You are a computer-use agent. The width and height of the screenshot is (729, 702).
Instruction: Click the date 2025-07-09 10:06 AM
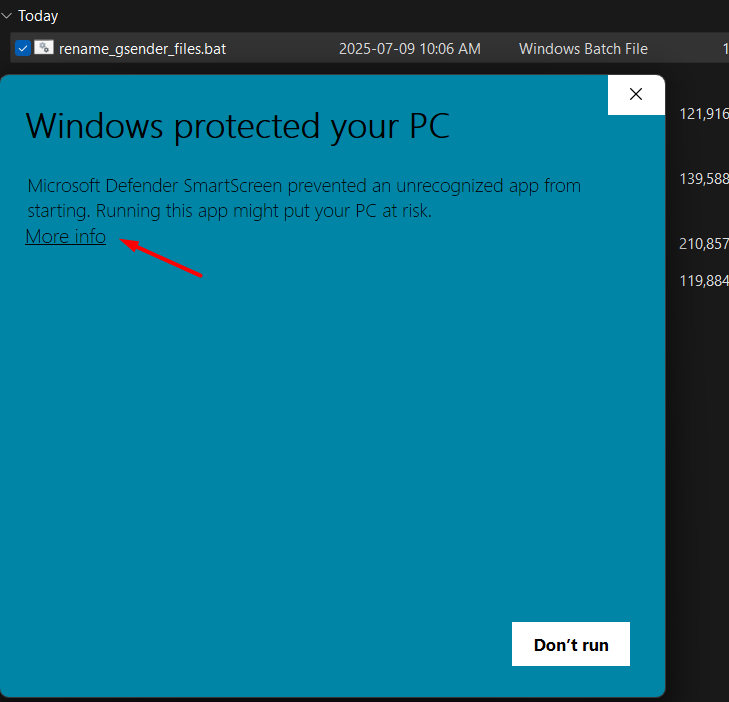click(x=410, y=49)
